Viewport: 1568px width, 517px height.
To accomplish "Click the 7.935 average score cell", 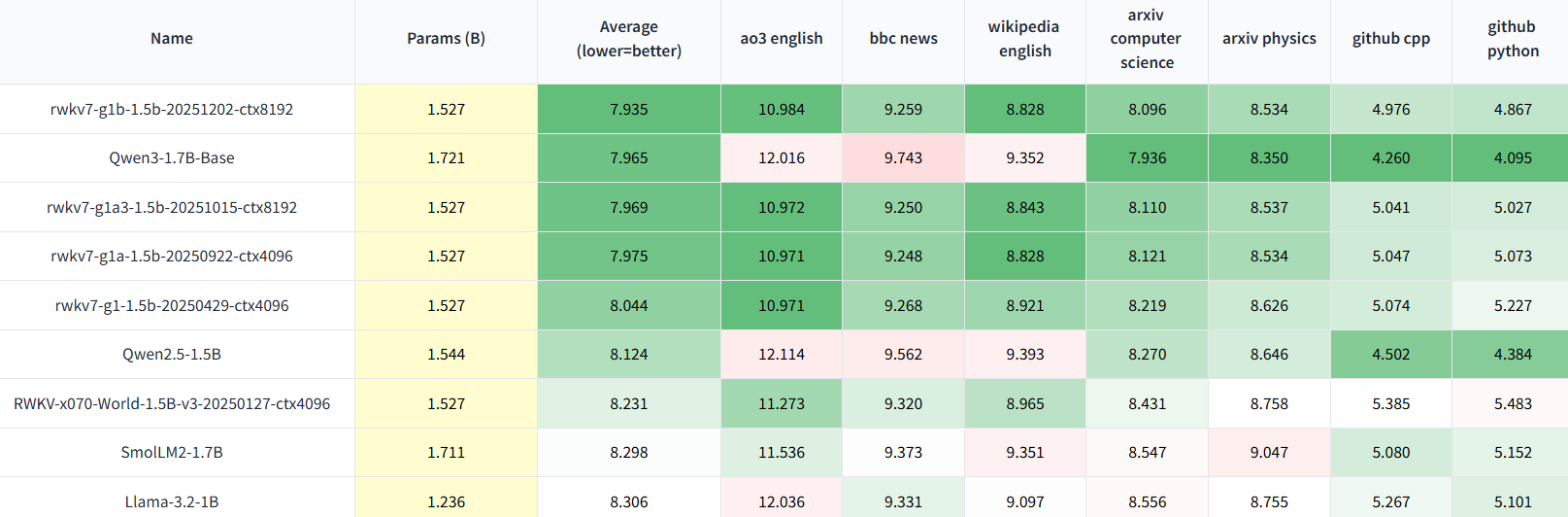I will click(x=629, y=110).
